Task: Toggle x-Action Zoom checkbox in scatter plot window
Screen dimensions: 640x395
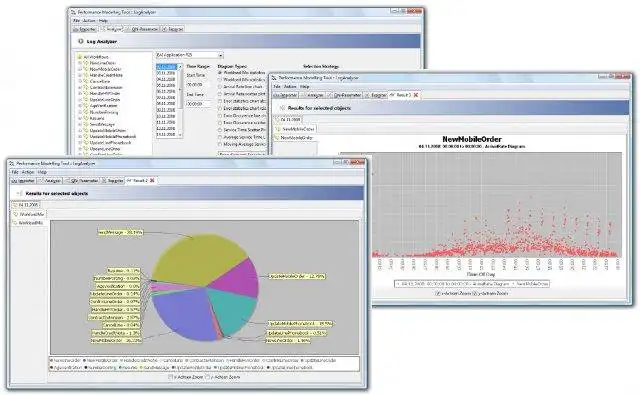Action: click(438, 293)
